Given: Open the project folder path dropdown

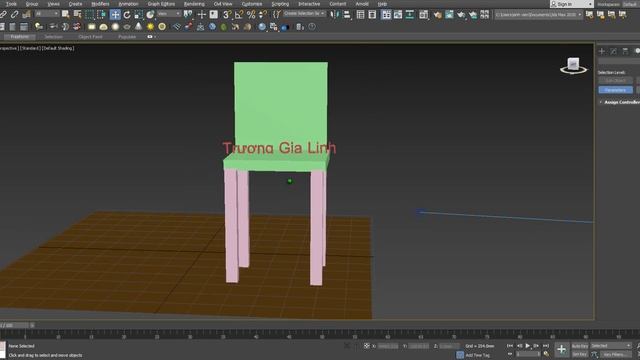Looking at the screenshot, I should click(x=538, y=15).
